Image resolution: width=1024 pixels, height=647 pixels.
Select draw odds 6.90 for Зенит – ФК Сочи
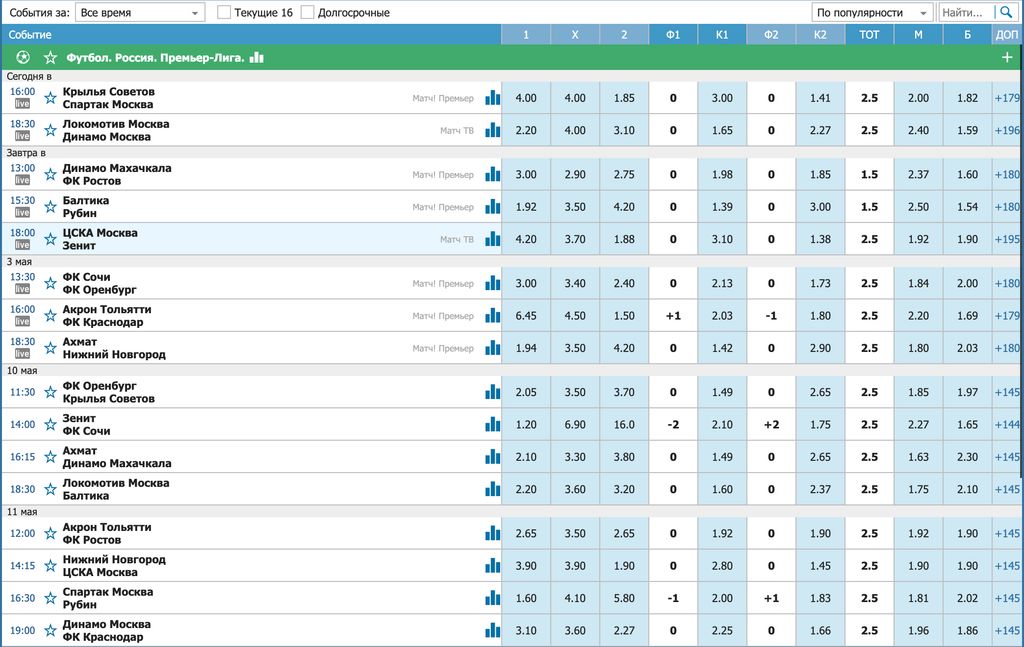575,424
